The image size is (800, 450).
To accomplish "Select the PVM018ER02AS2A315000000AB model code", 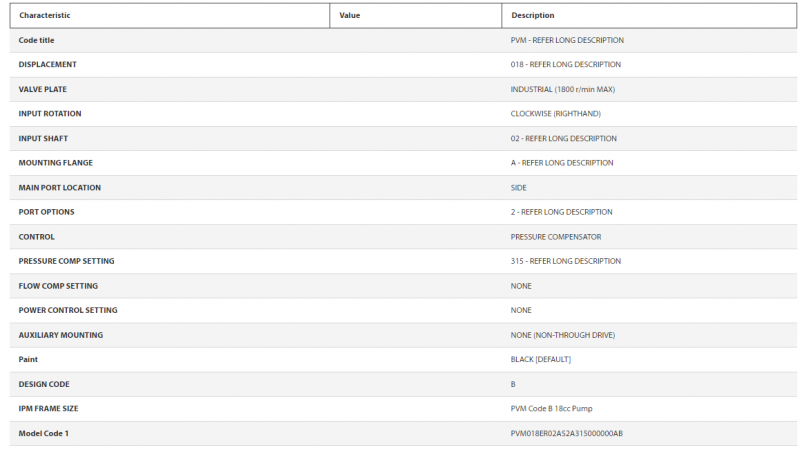I will [567, 433].
